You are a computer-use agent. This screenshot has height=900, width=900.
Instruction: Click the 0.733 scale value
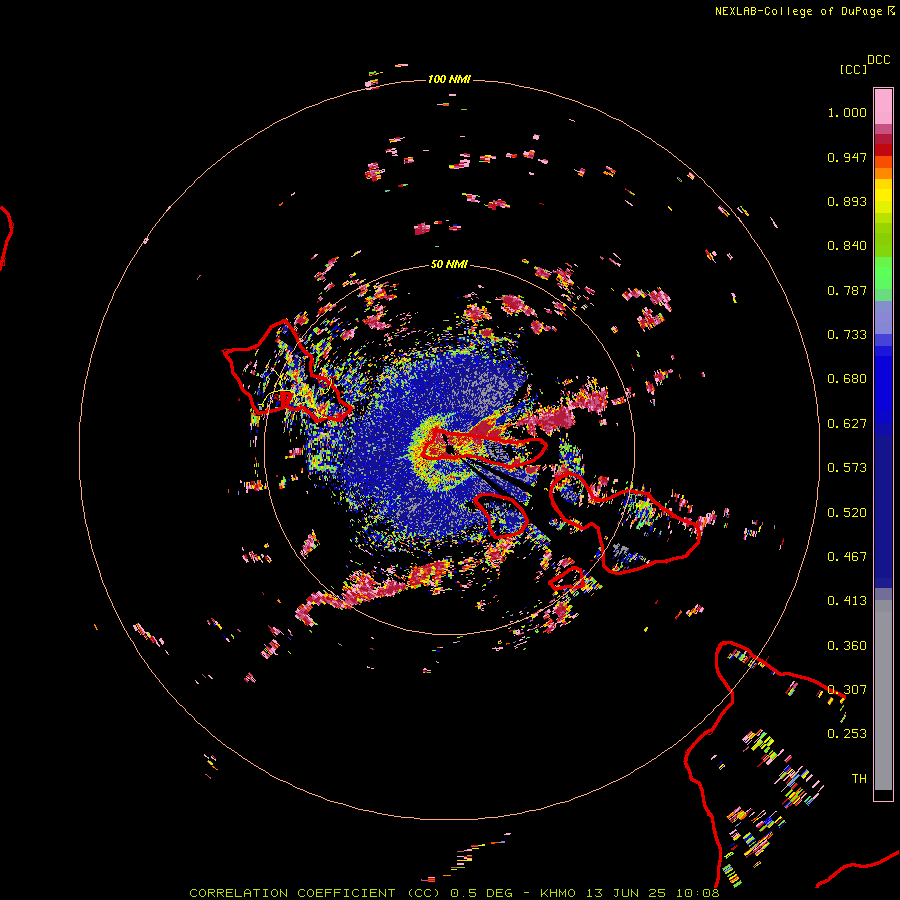[847, 335]
